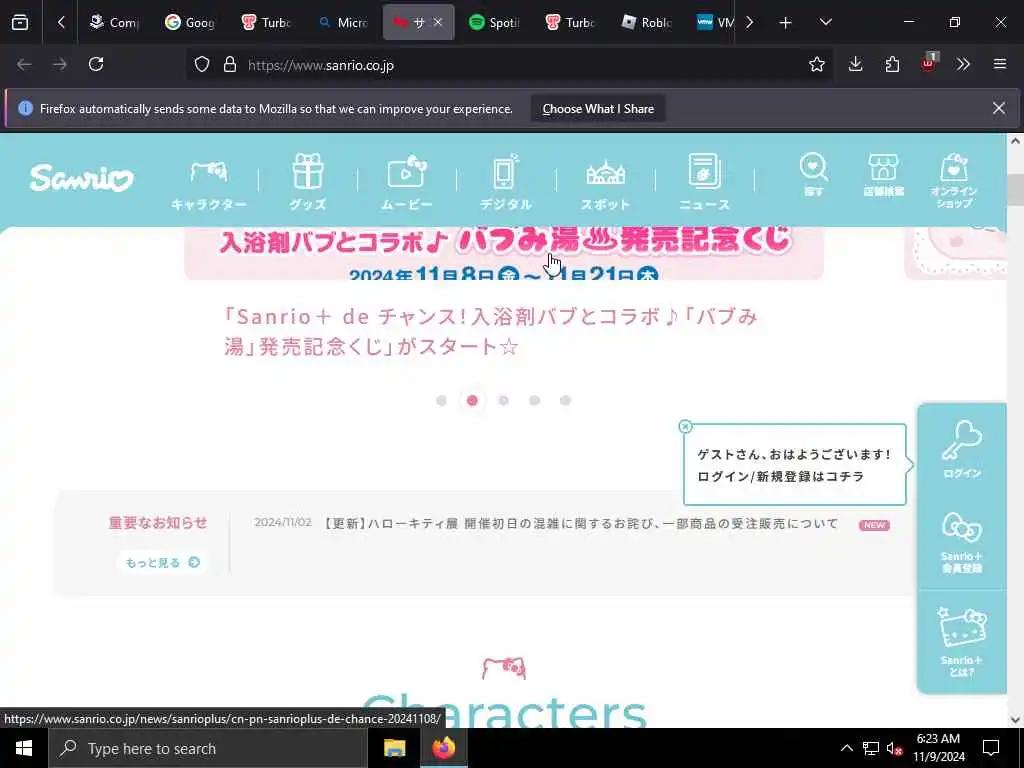Screen dimensions: 1024x768
Task: Open the キャラクター (Characters) nav icon
Action: (x=209, y=185)
